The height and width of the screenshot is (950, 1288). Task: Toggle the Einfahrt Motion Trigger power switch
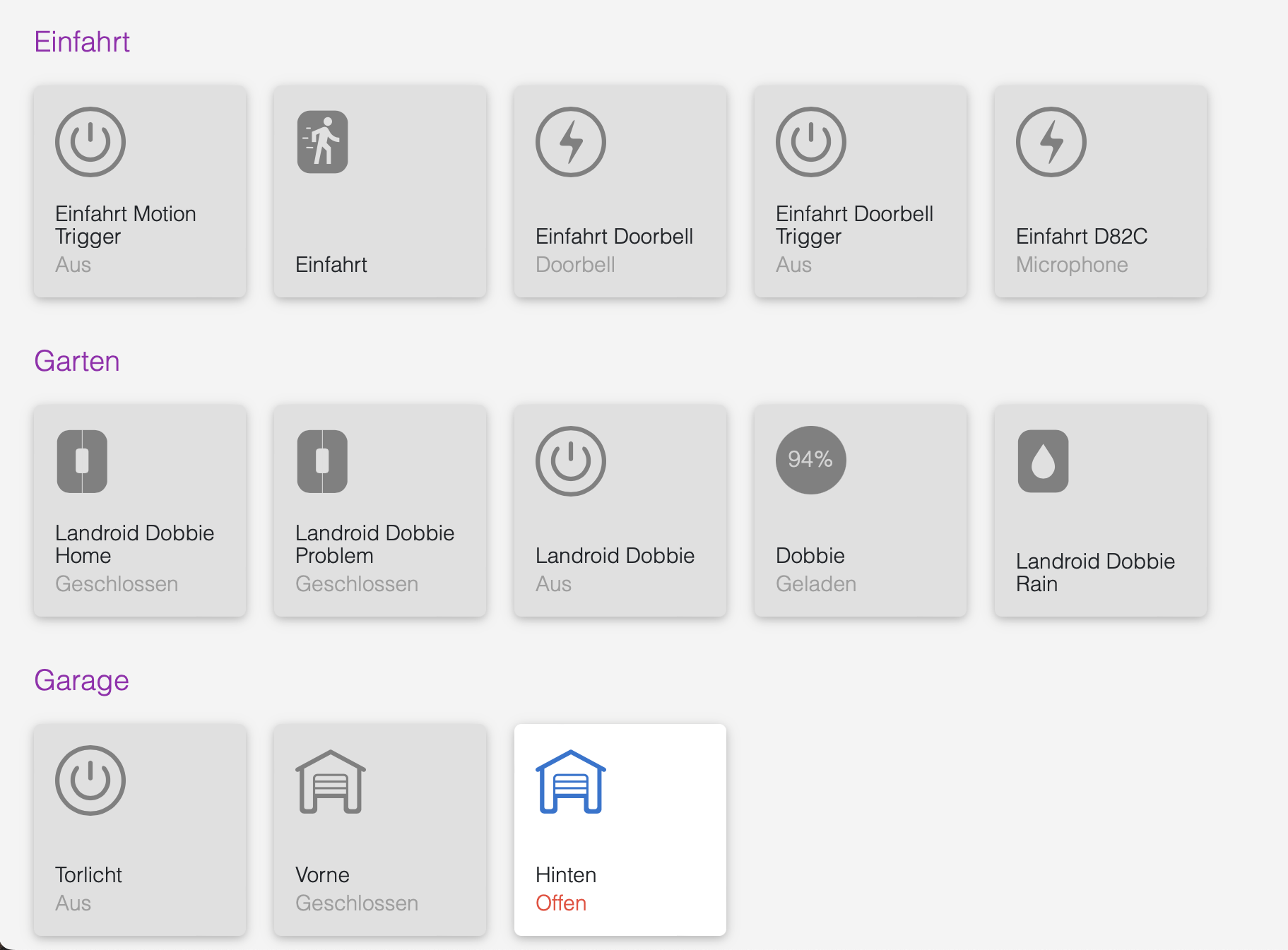[x=90, y=142]
